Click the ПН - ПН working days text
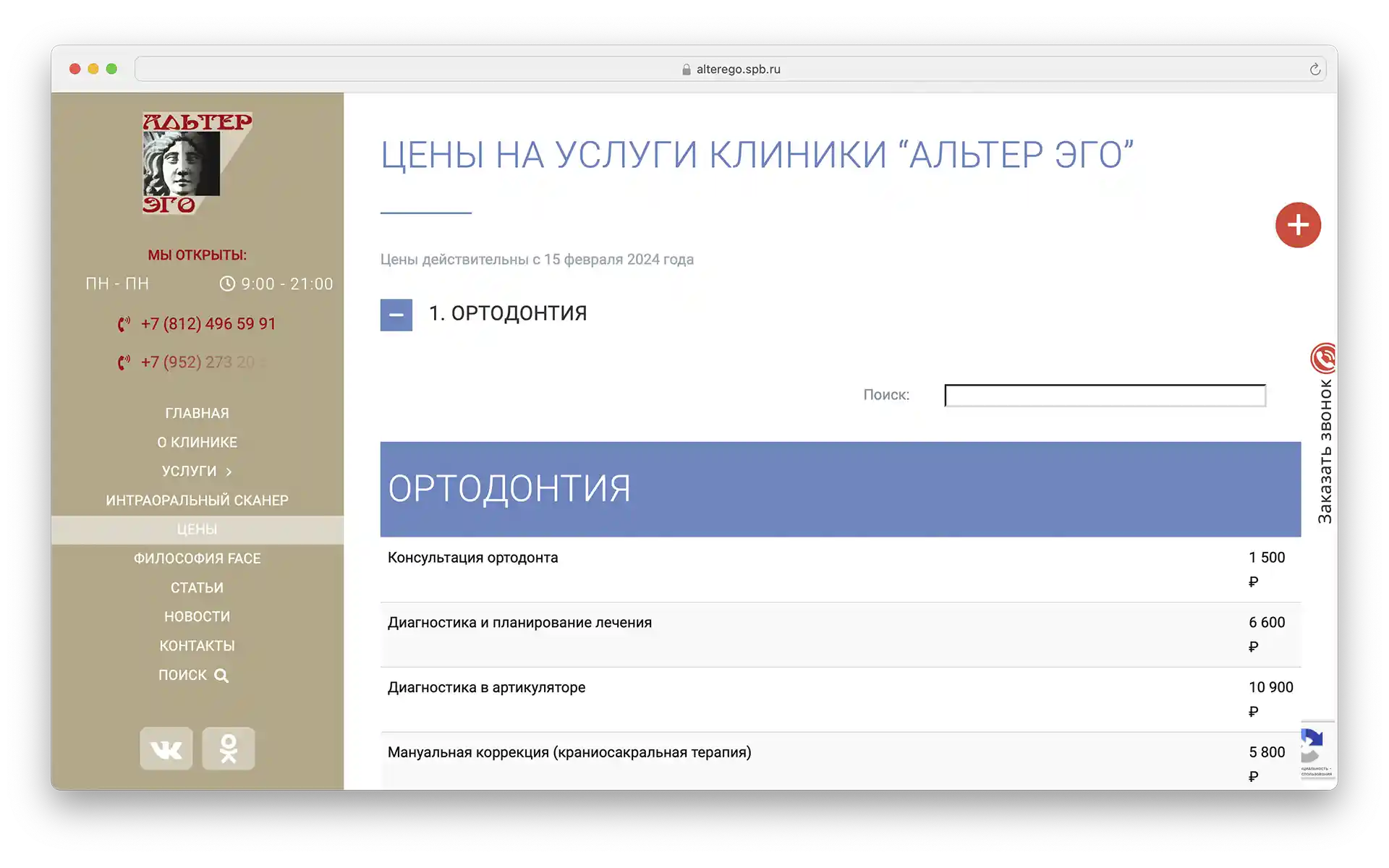This screenshot has height=868, width=1389. point(117,284)
